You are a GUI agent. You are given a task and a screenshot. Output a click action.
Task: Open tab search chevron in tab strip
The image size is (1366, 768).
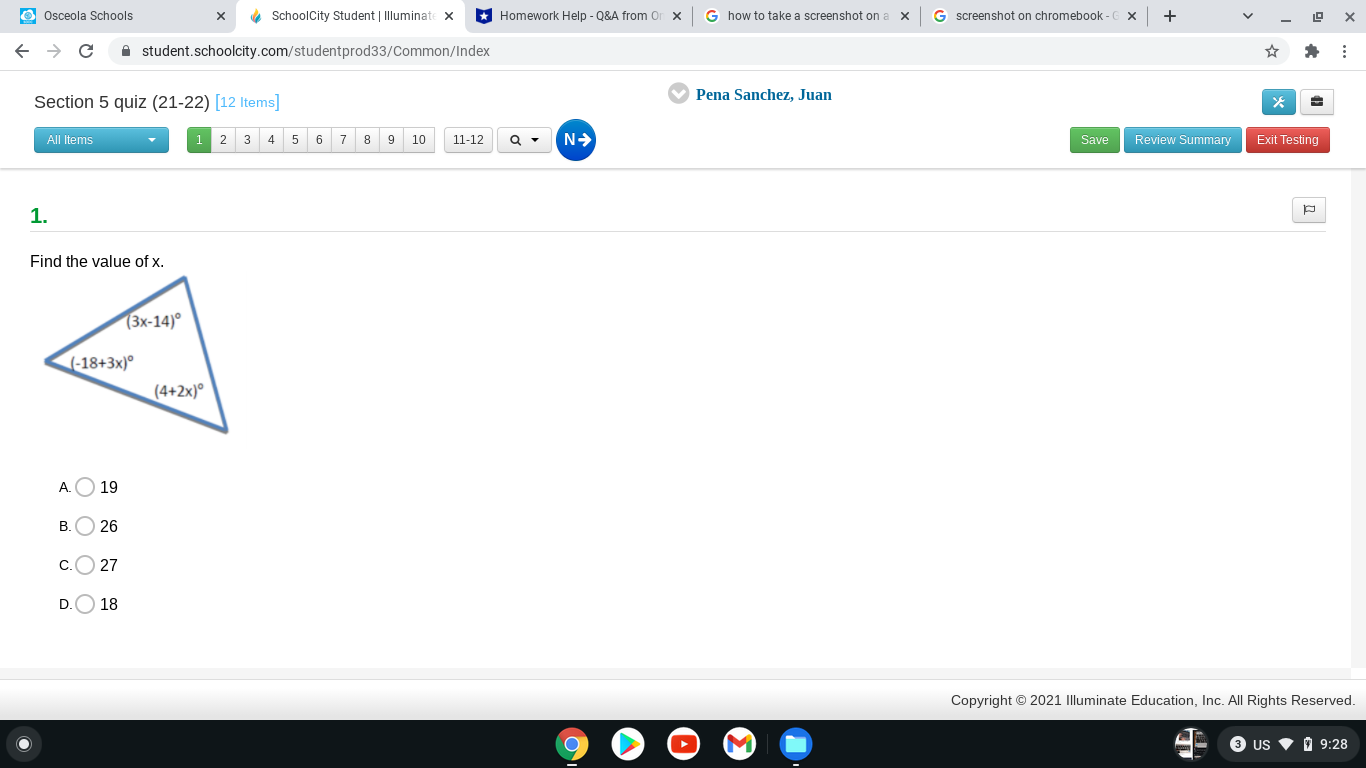pyautogui.click(x=1247, y=16)
